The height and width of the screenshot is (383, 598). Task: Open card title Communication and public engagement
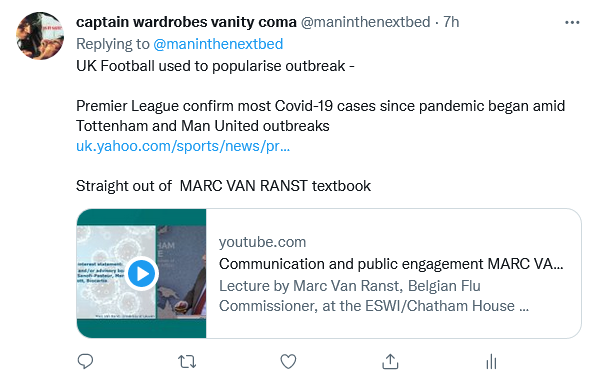(391, 264)
